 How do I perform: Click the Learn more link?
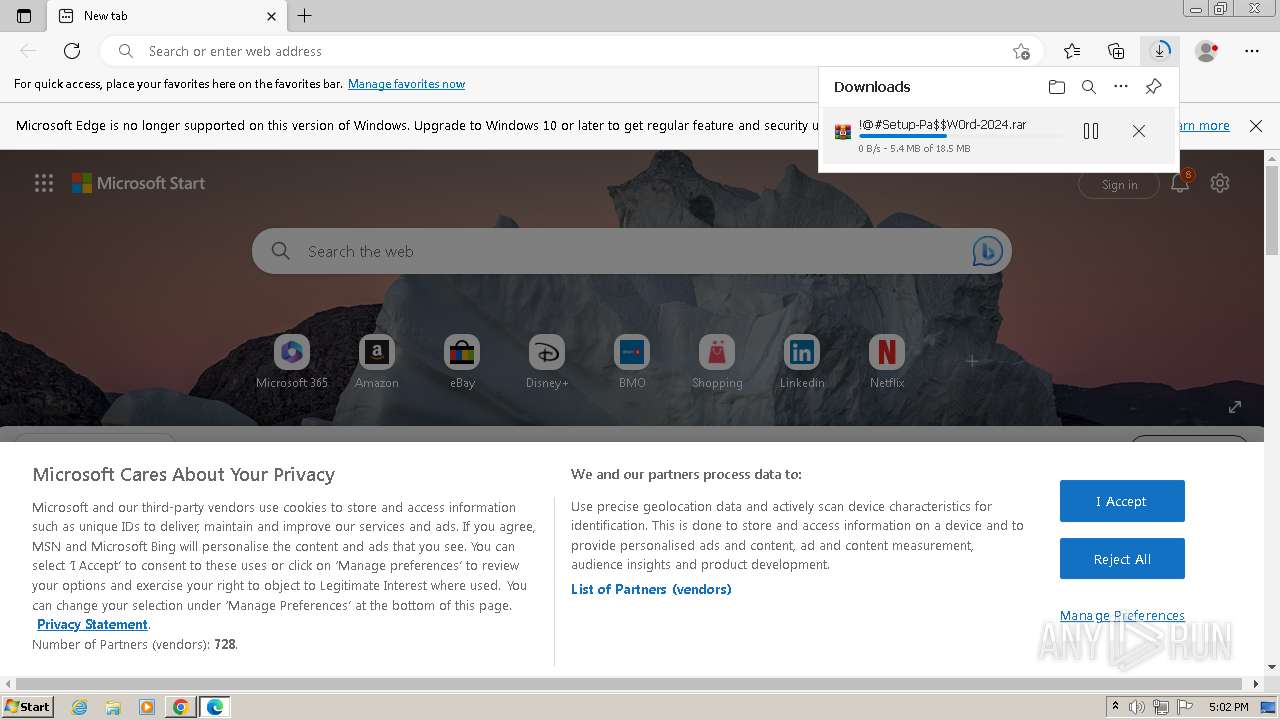click(x=1205, y=126)
